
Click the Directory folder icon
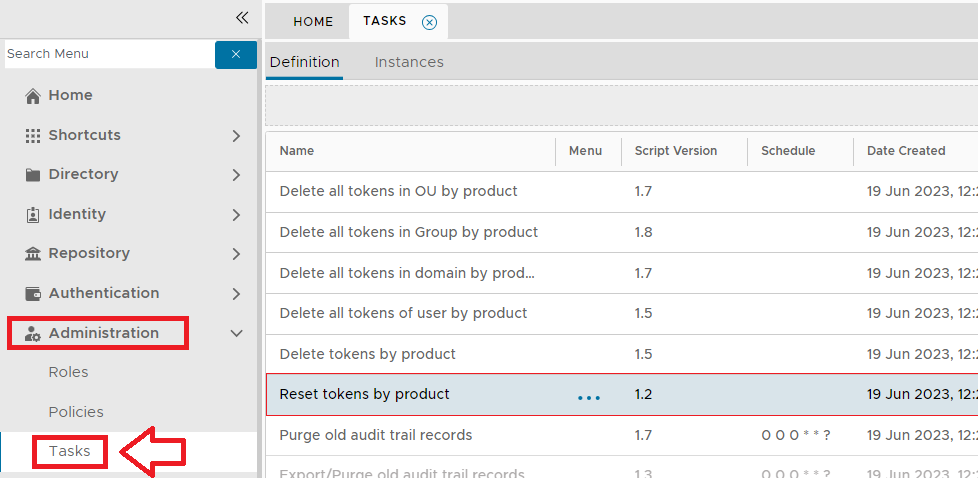pos(33,175)
